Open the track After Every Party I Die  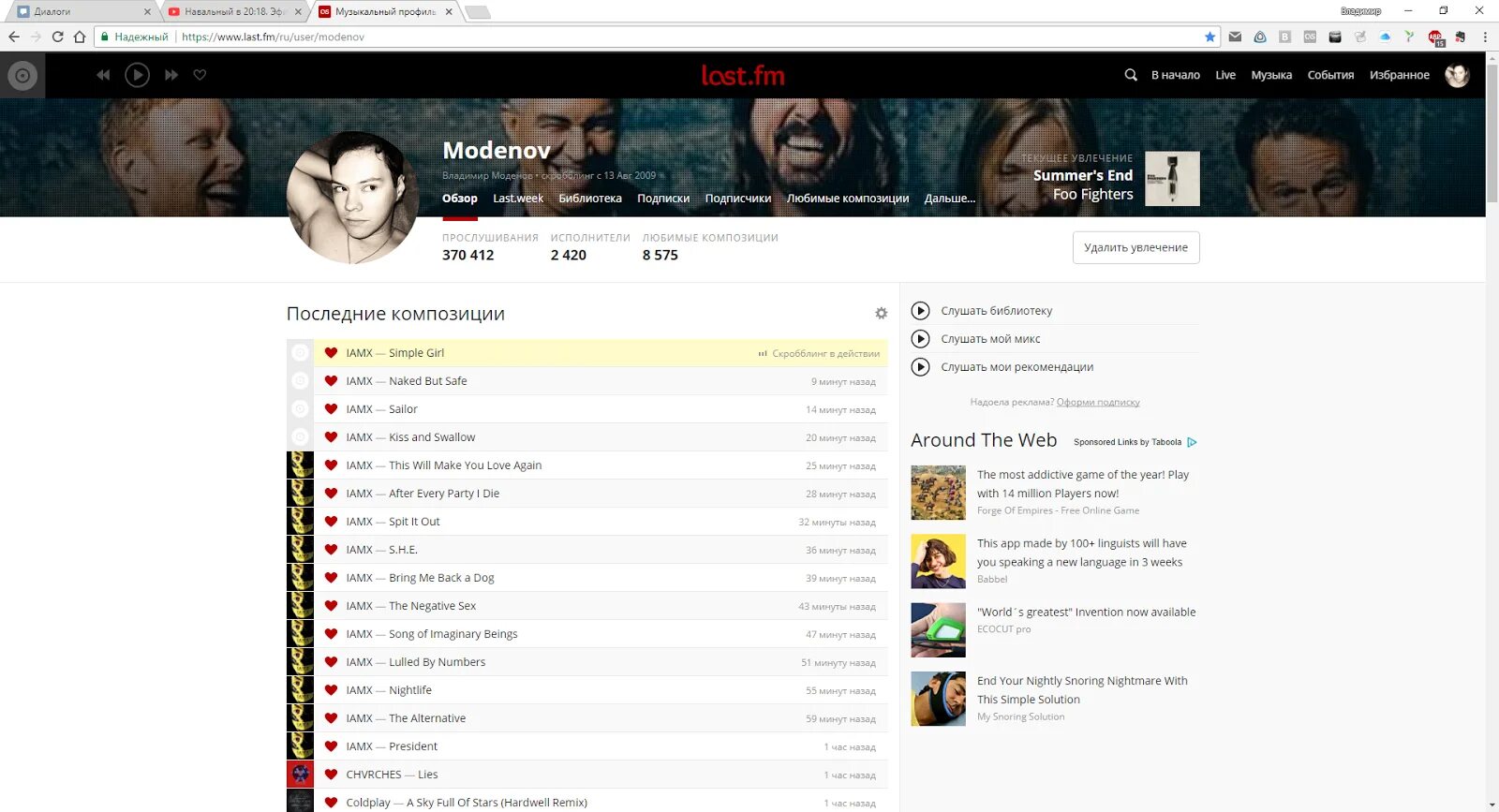point(444,494)
